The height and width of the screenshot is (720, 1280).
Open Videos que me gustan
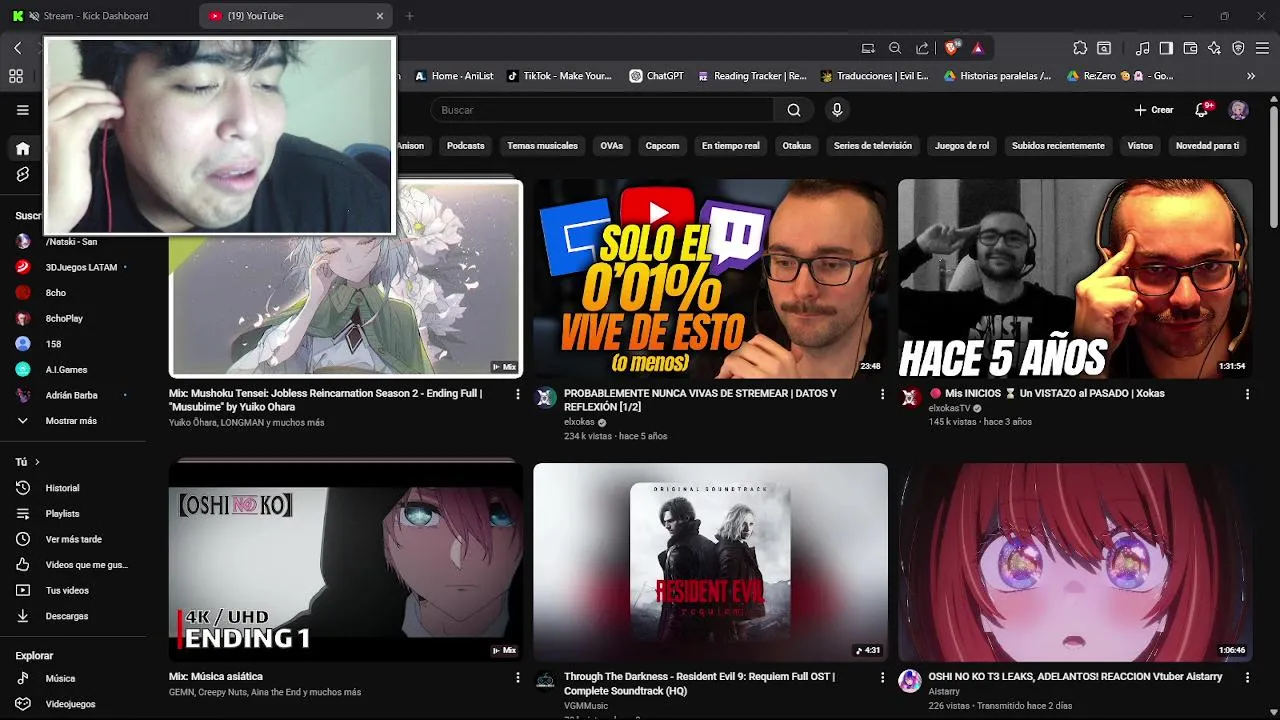tap(72, 565)
